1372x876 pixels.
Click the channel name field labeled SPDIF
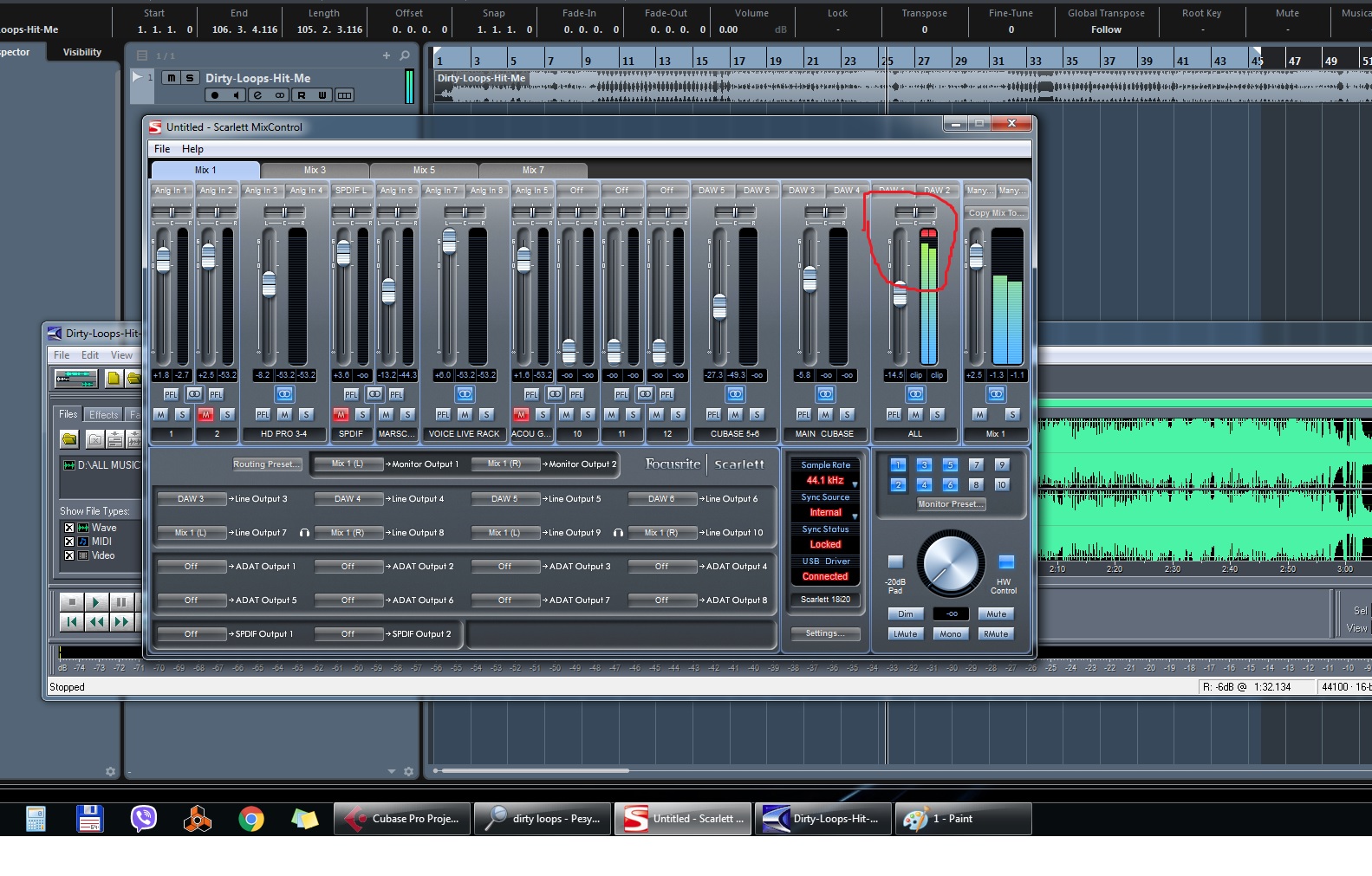351,434
